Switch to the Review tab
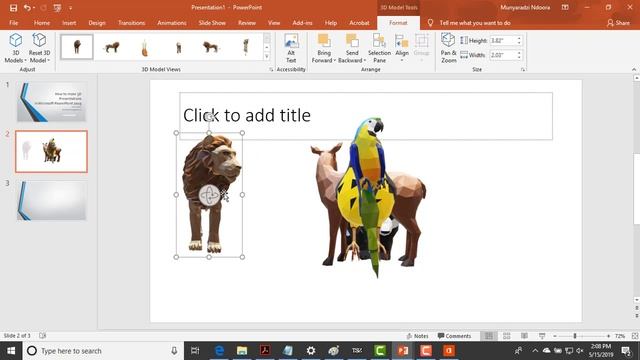 247,23
